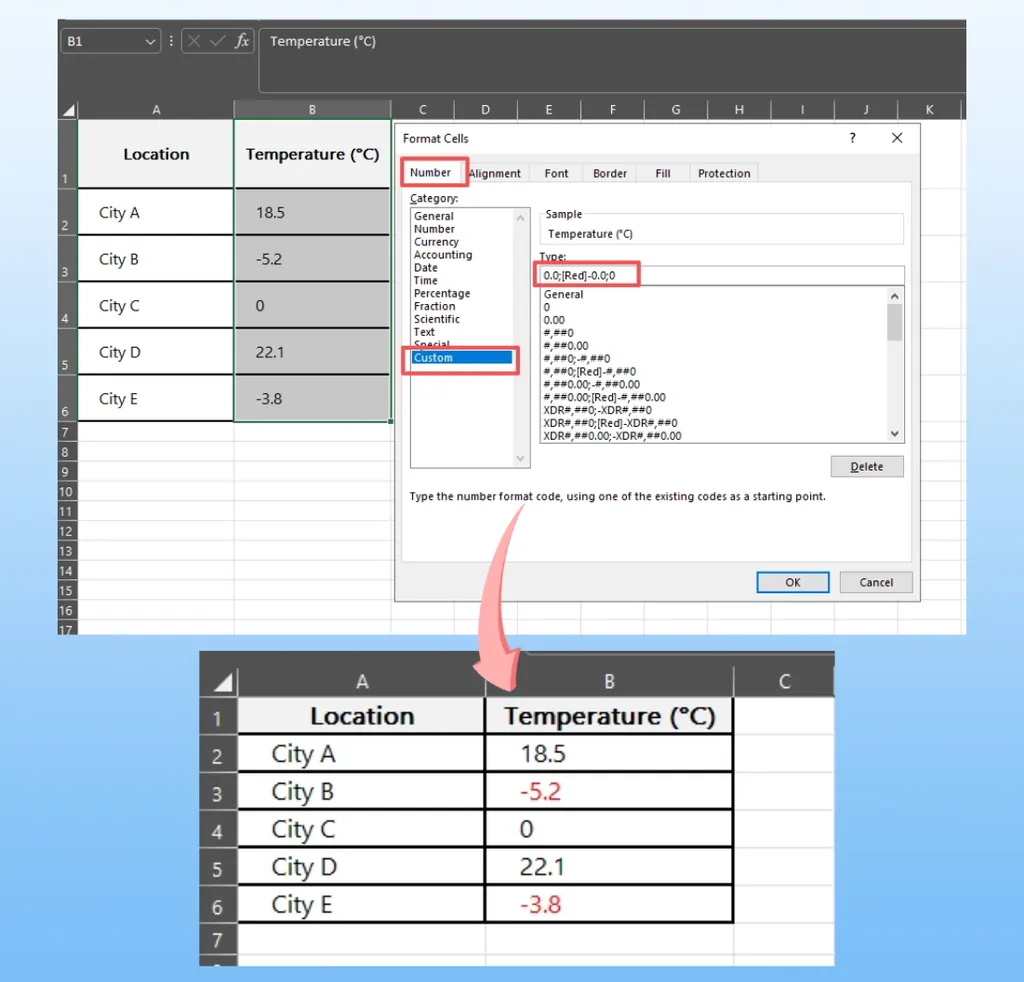Open the Name Box dropdown arrow
Image resolution: width=1024 pixels, height=982 pixels.
tap(151, 41)
